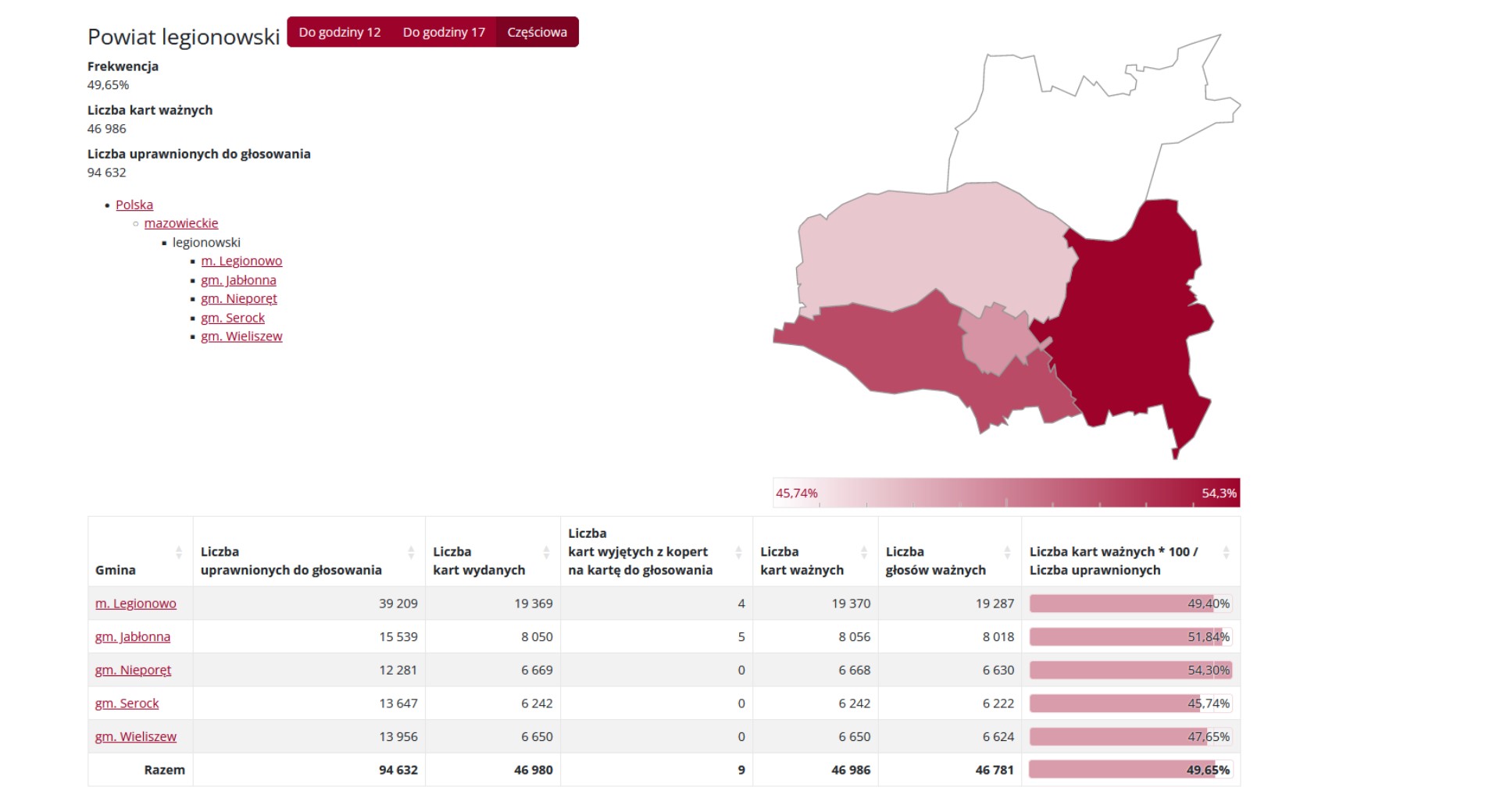The image size is (1500, 812).
Task: Select the Częściowa tab
Action: 537,32
